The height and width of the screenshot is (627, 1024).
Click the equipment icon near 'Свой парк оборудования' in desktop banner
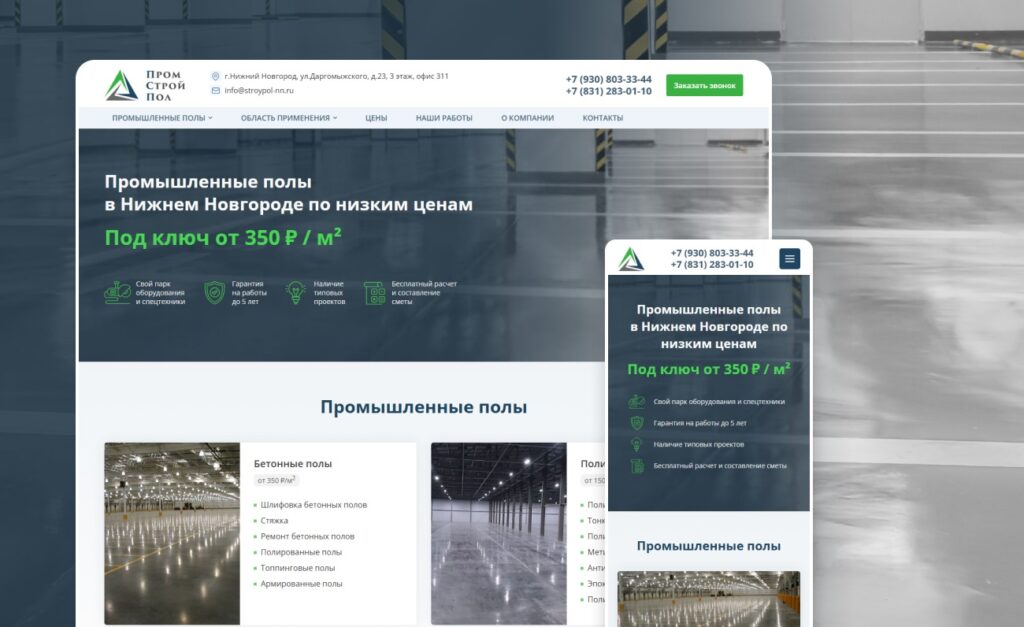(118, 293)
